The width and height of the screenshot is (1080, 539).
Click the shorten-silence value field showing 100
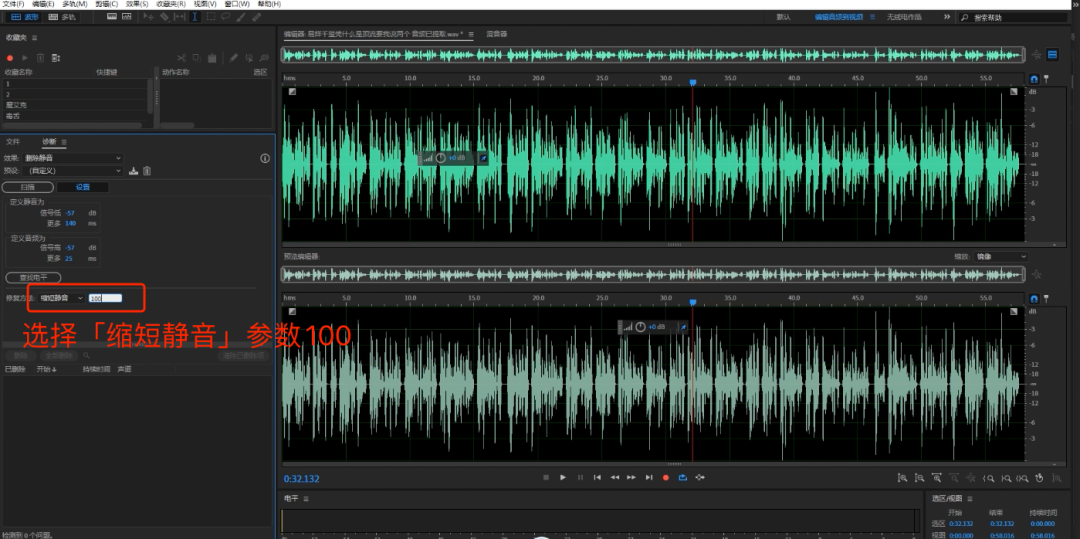tap(105, 298)
